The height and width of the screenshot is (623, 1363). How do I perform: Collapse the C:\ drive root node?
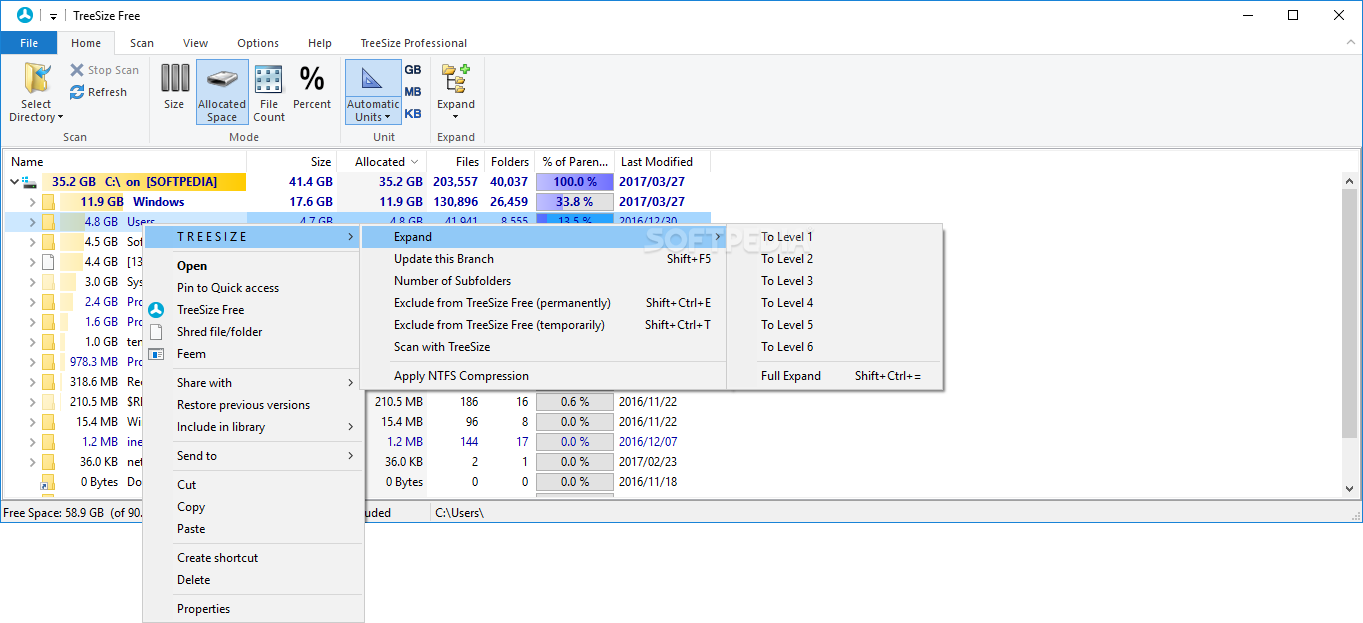pos(14,182)
